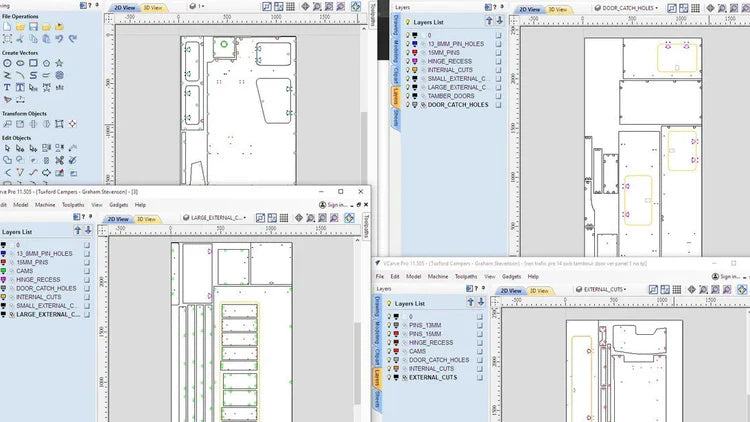This screenshot has height=422, width=750.
Task: Switch to 3D View tab beside DOOR_CATCH_HOLES dropdown
Action: (557, 10)
